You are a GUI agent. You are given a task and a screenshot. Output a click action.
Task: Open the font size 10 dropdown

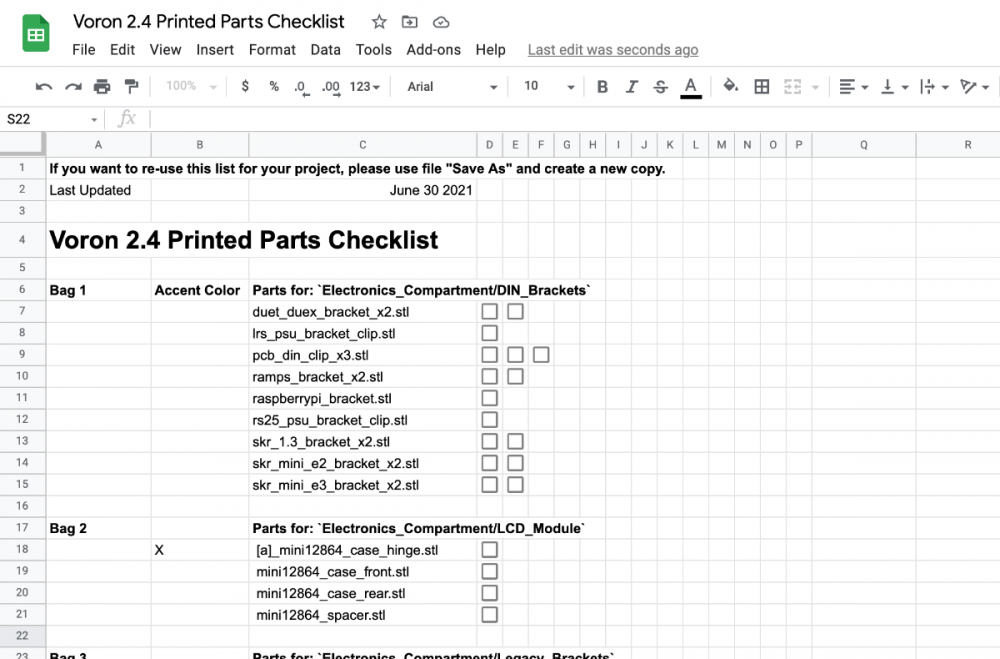pyautogui.click(x=549, y=86)
